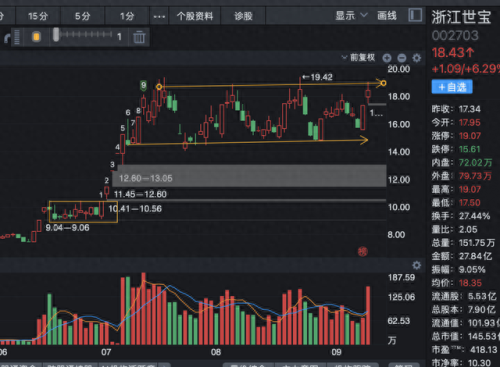
Task: Grab the drawing toolbar grip handle
Action: coord(17,37)
